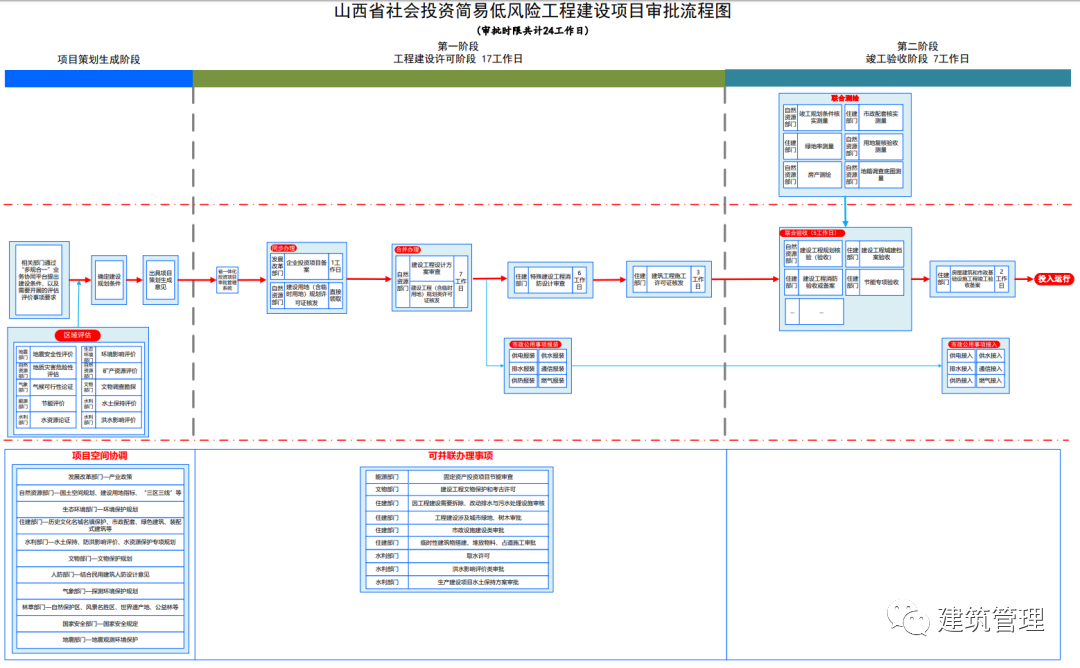1080x668 pixels.
Task: Select the "企业投资项目备案" cell
Action: pyautogui.click(x=307, y=266)
